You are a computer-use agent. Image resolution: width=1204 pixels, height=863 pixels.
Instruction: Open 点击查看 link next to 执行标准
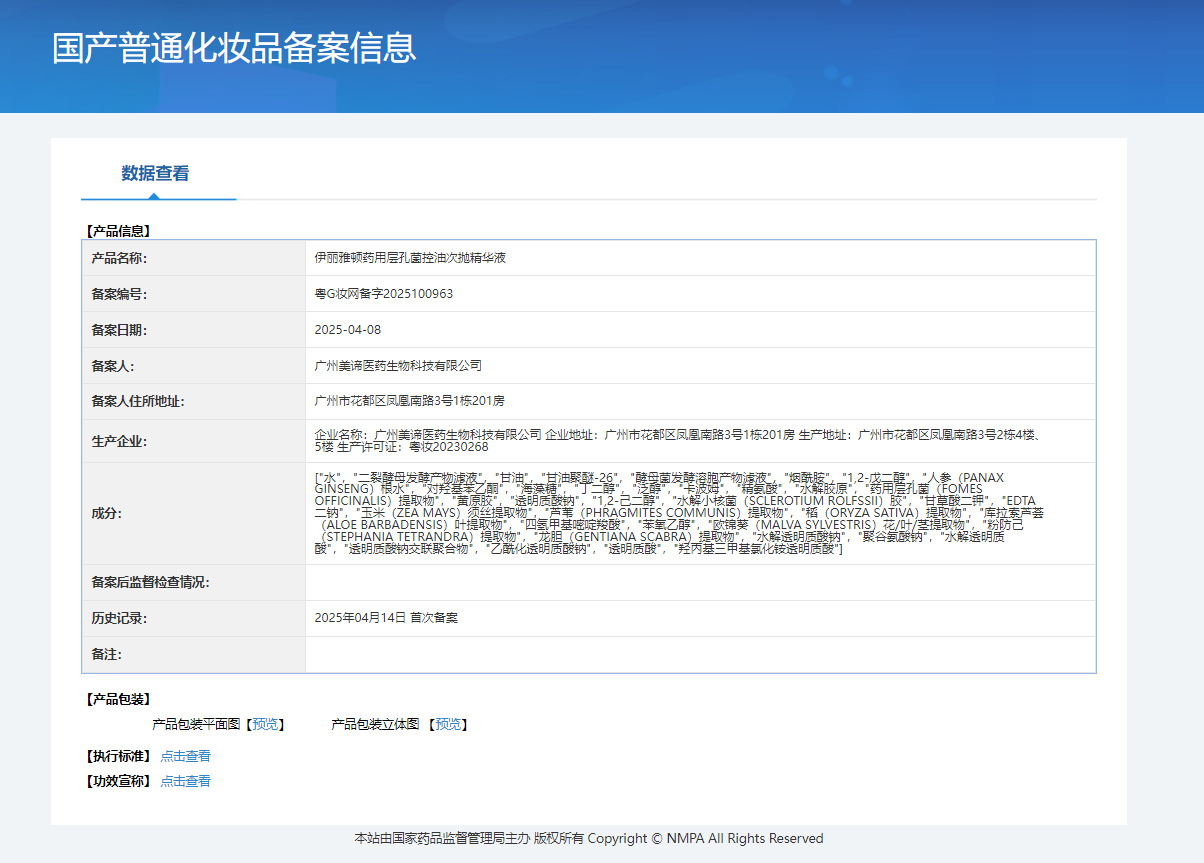coord(185,756)
